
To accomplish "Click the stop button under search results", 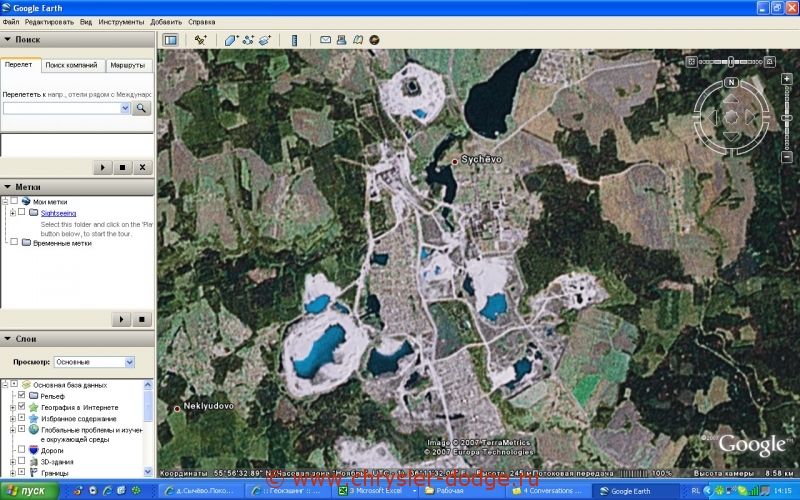I will click(122, 167).
